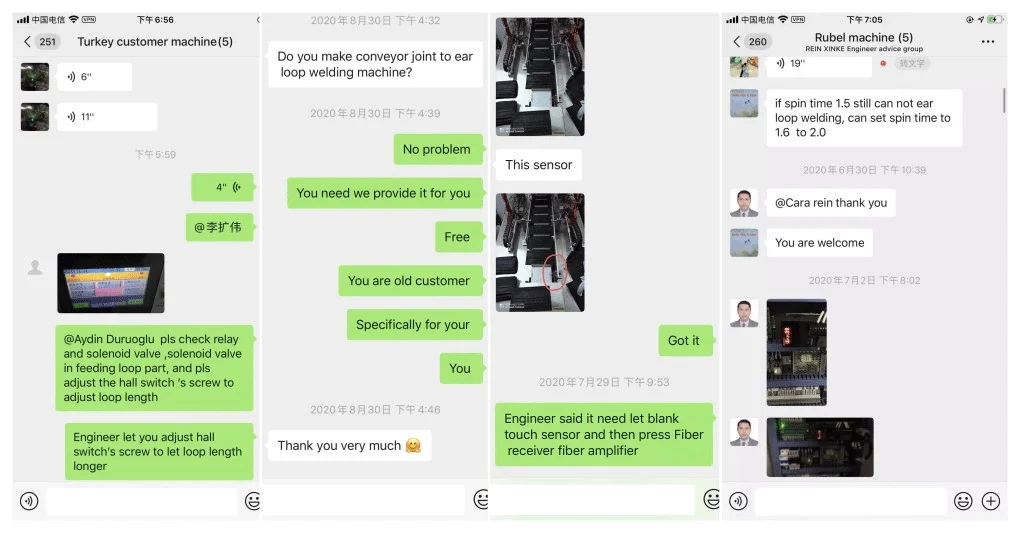Focus message input field in Rubel chat
Image resolution: width=1020 pixels, height=539 pixels.
click(x=850, y=501)
